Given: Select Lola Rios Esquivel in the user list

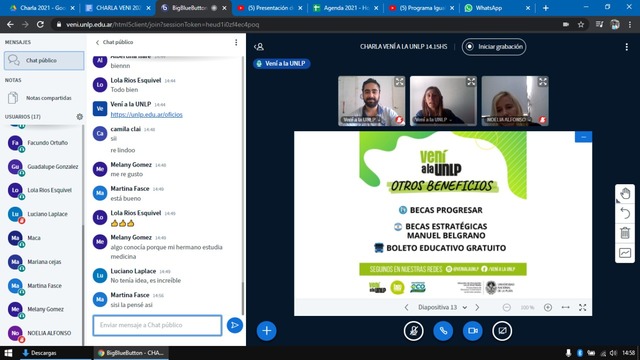Looking at the screenshot, I should pos(43,191).
